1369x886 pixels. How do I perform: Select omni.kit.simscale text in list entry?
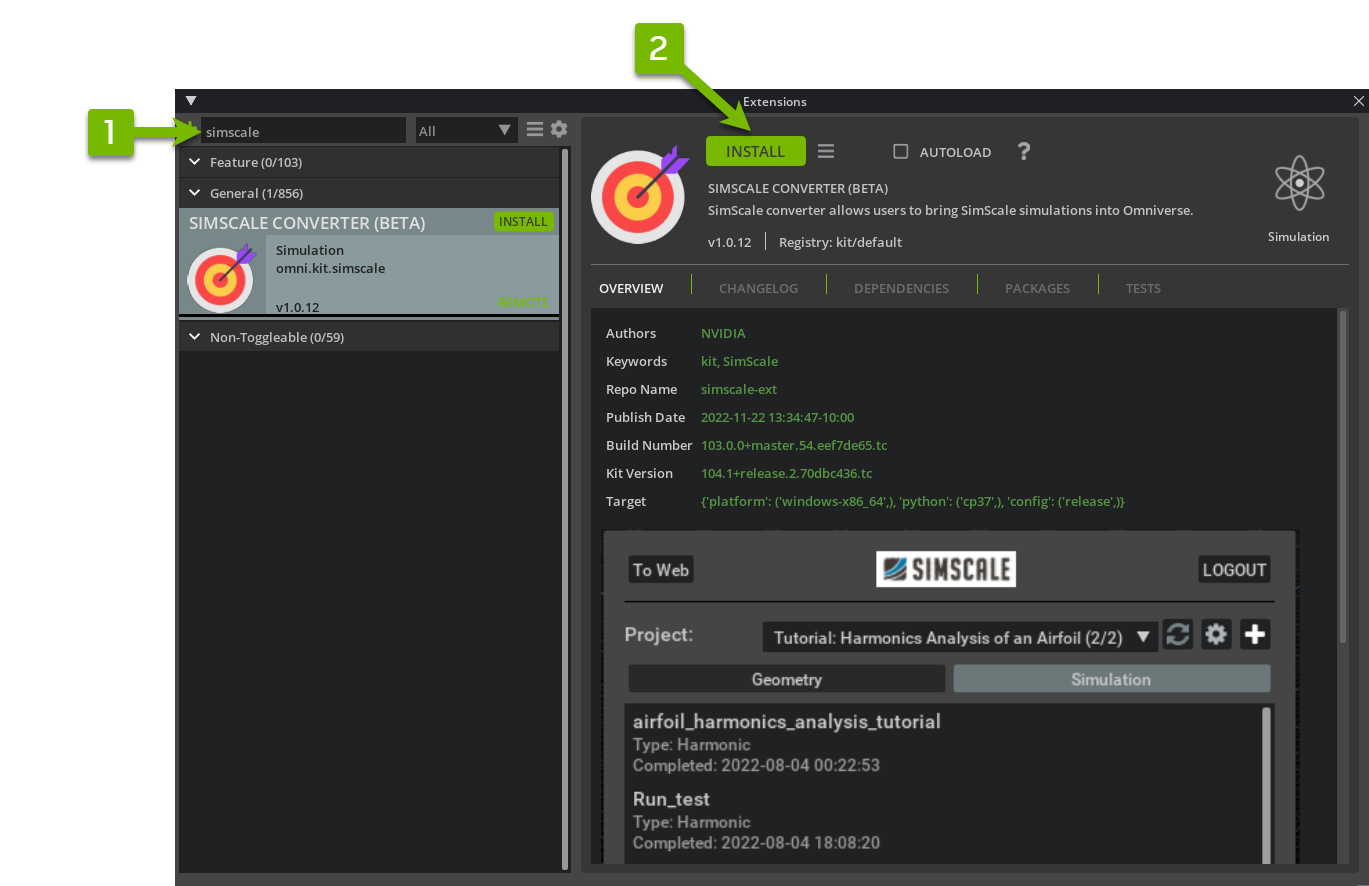coord(330,268)
